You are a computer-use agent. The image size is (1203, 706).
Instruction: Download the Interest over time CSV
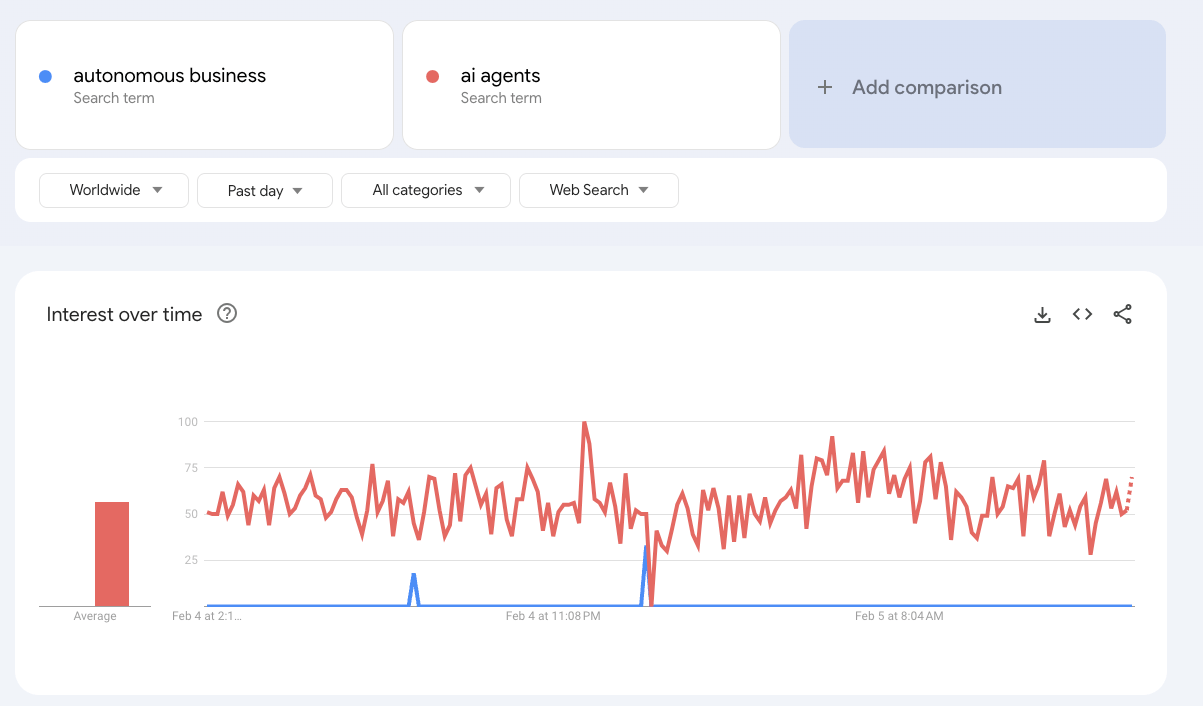coord(1042,315)
